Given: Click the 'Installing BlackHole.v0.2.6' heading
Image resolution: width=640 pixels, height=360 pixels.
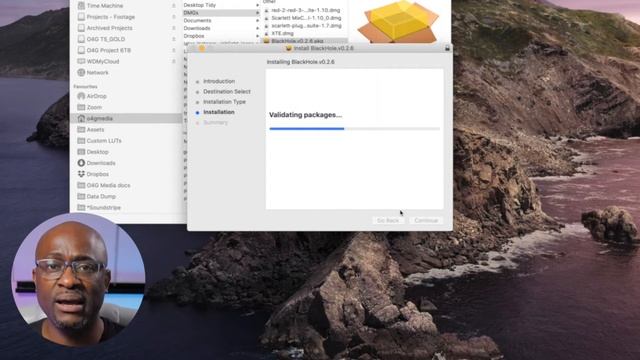Looking at the screenshot, I should pyautogui.click(x=300, y=62).
